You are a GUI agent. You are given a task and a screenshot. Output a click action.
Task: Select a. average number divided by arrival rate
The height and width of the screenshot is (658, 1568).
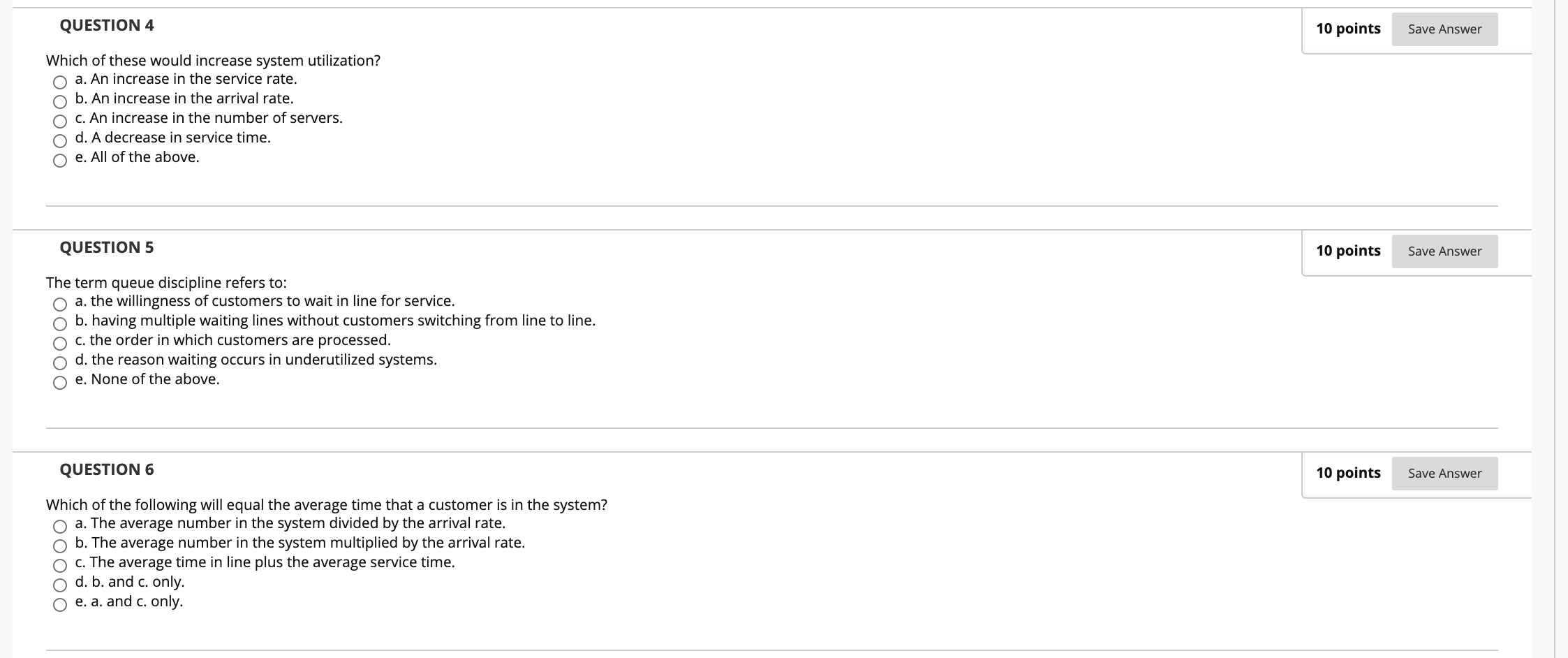pos(60,527)
